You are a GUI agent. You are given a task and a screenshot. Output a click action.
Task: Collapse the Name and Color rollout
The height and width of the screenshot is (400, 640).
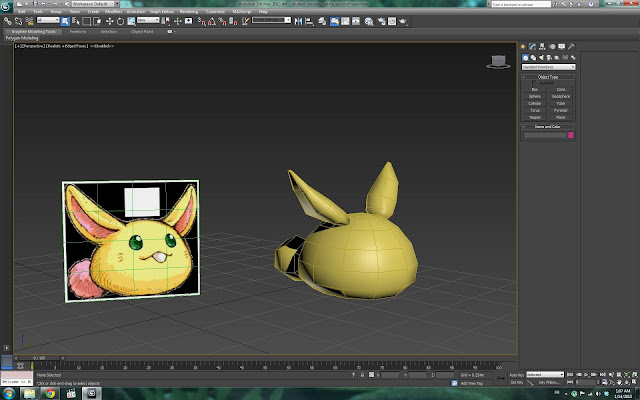(x=548, y=126)
